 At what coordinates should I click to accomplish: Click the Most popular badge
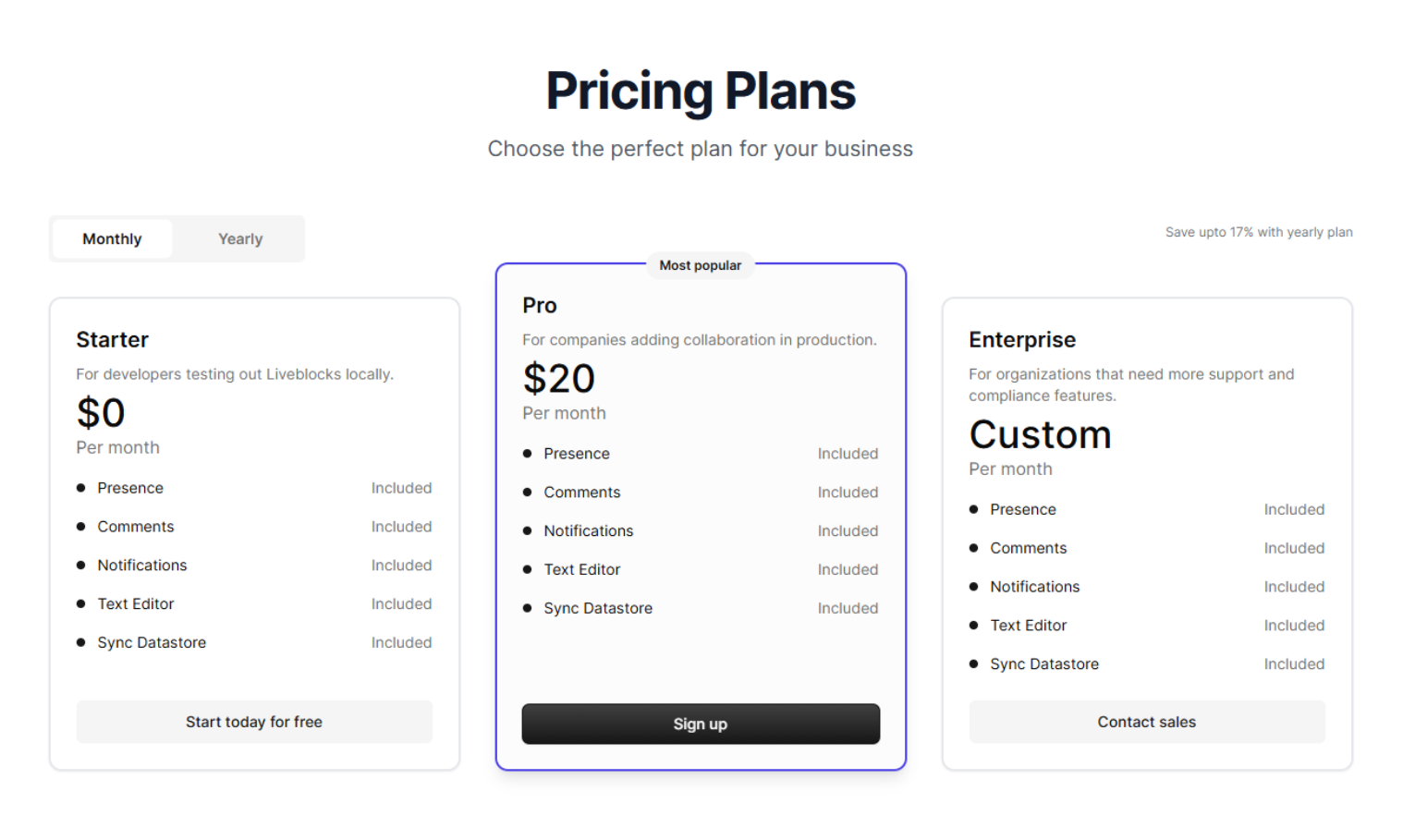(700, 265)
